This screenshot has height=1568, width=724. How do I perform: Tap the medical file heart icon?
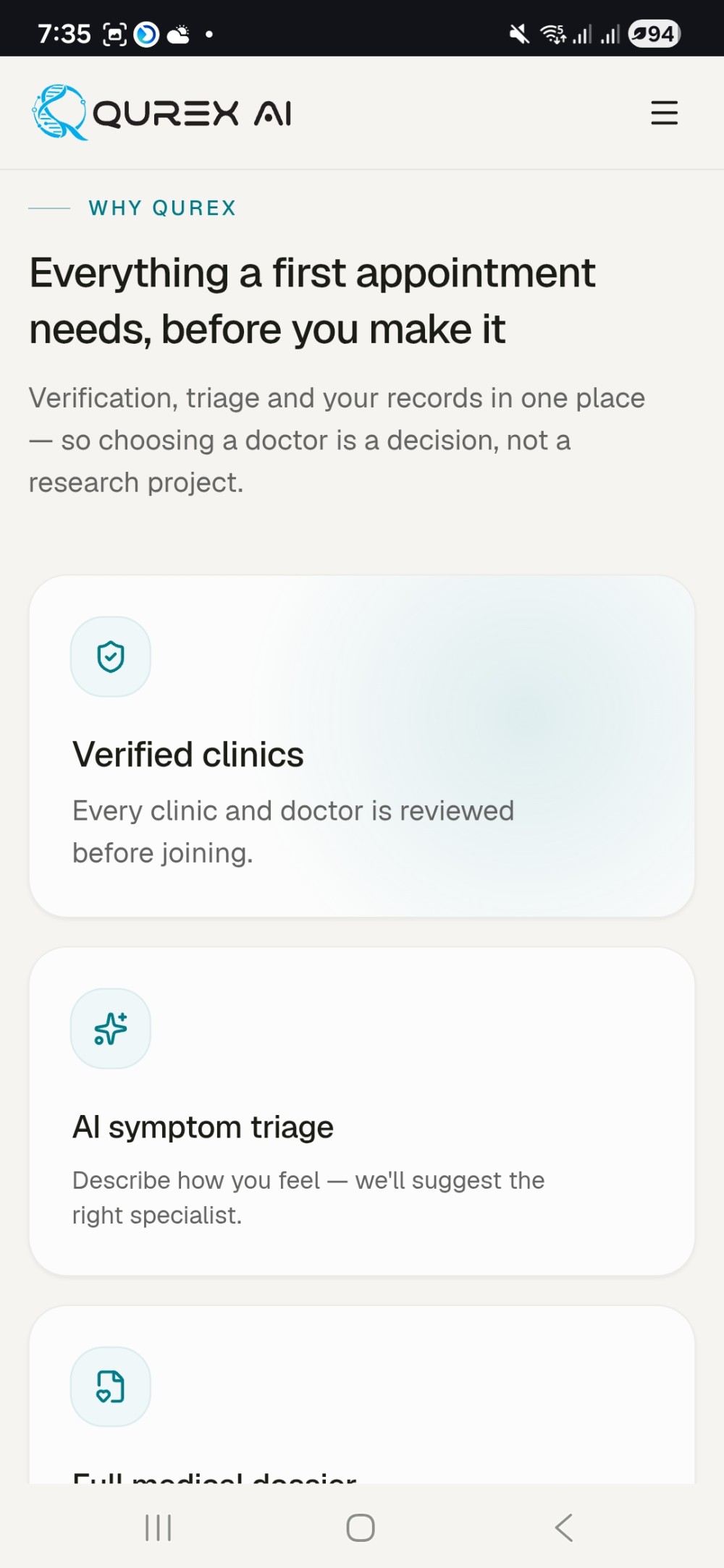pos(111,1386)
